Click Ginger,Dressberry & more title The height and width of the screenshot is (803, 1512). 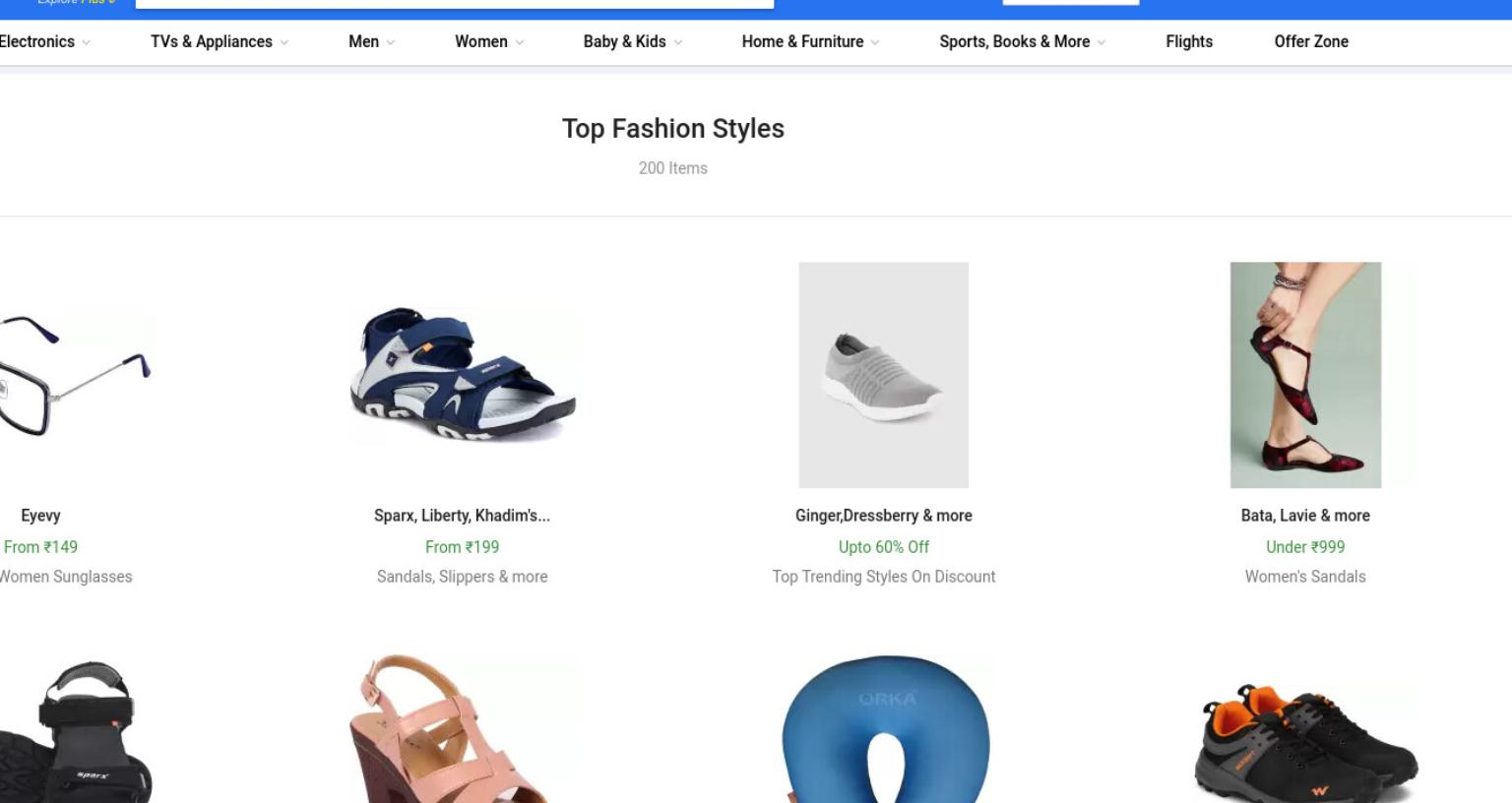point(884,516)
